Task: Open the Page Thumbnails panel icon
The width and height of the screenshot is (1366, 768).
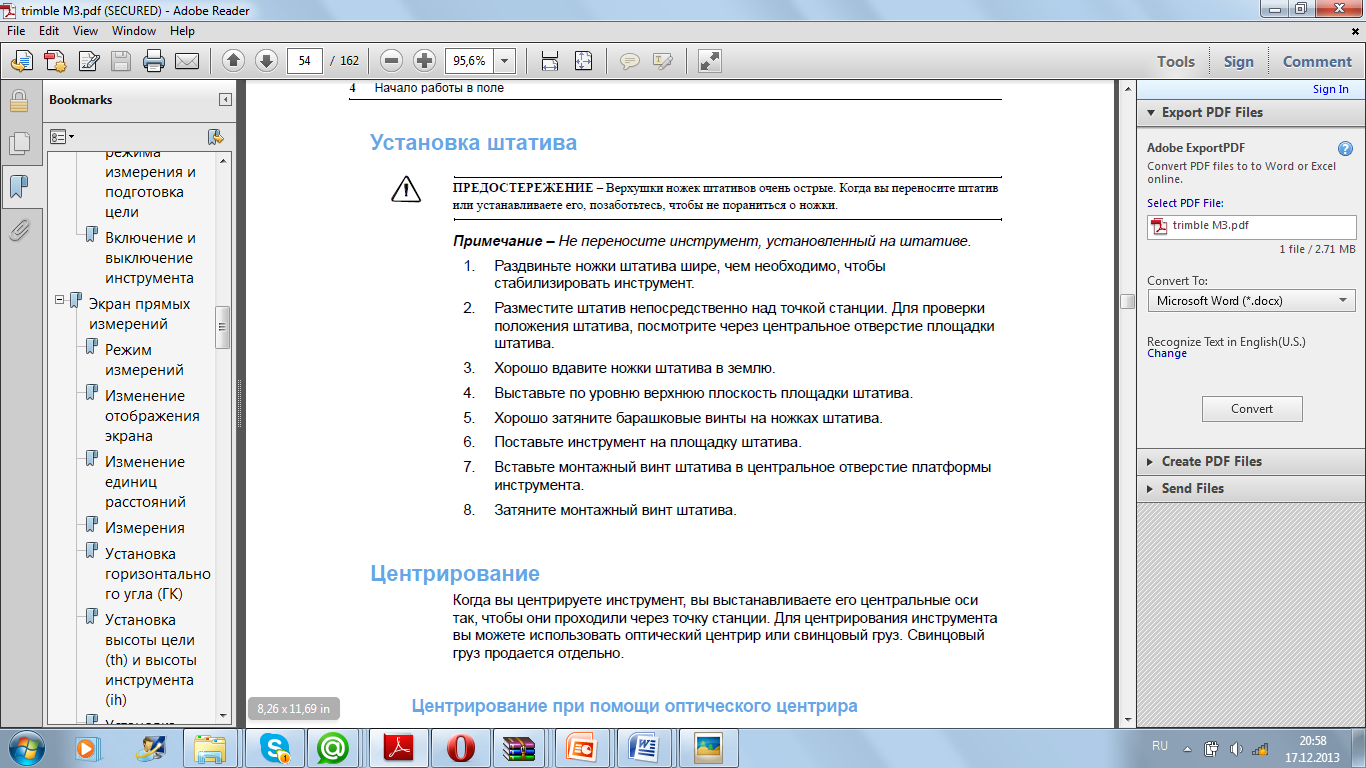Action: (18, 144)
